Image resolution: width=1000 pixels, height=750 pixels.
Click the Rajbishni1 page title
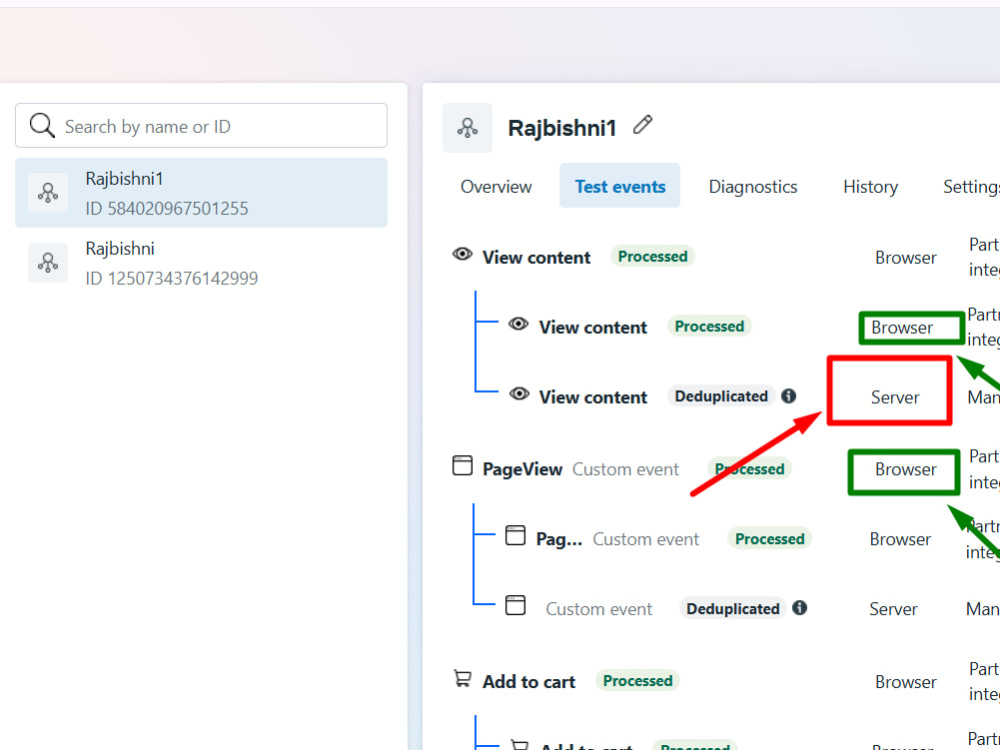coord(562,128)
